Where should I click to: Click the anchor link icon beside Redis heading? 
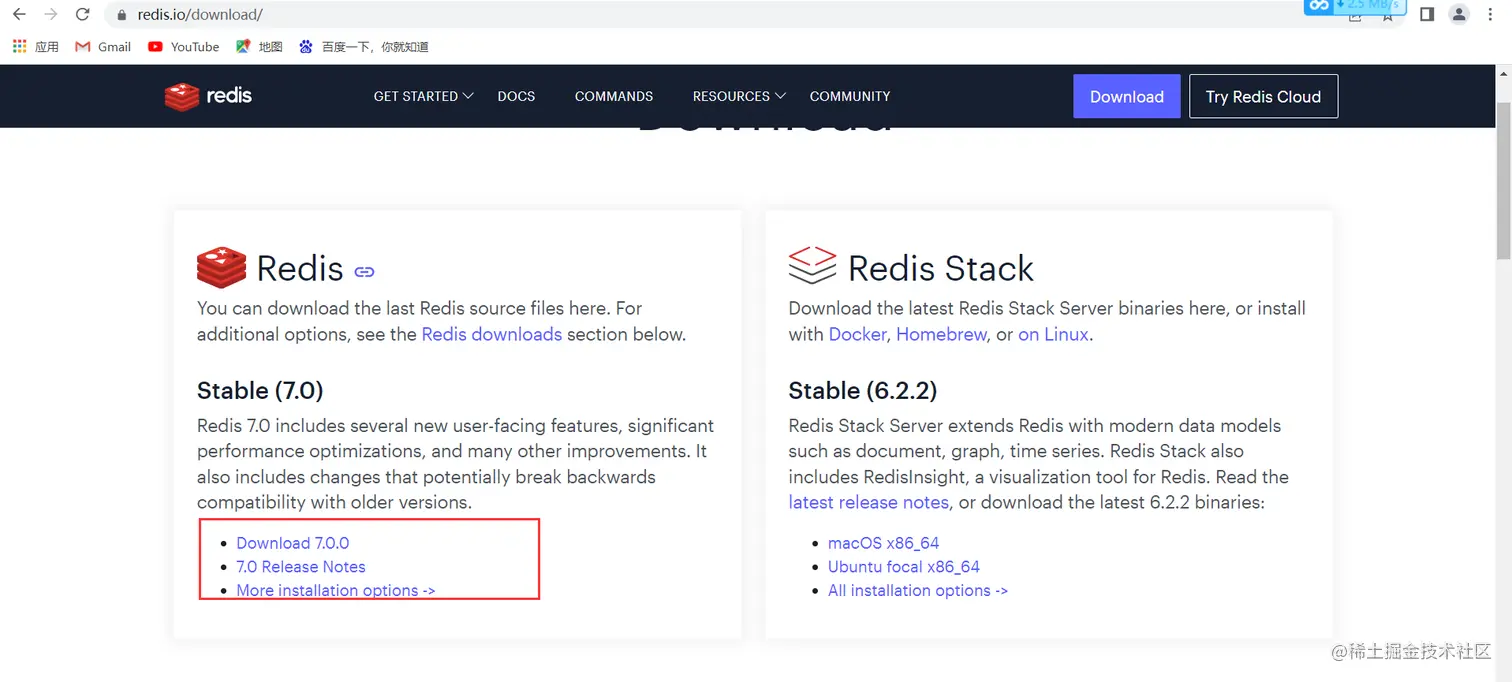pyautogui.click(x=365, y=271)
